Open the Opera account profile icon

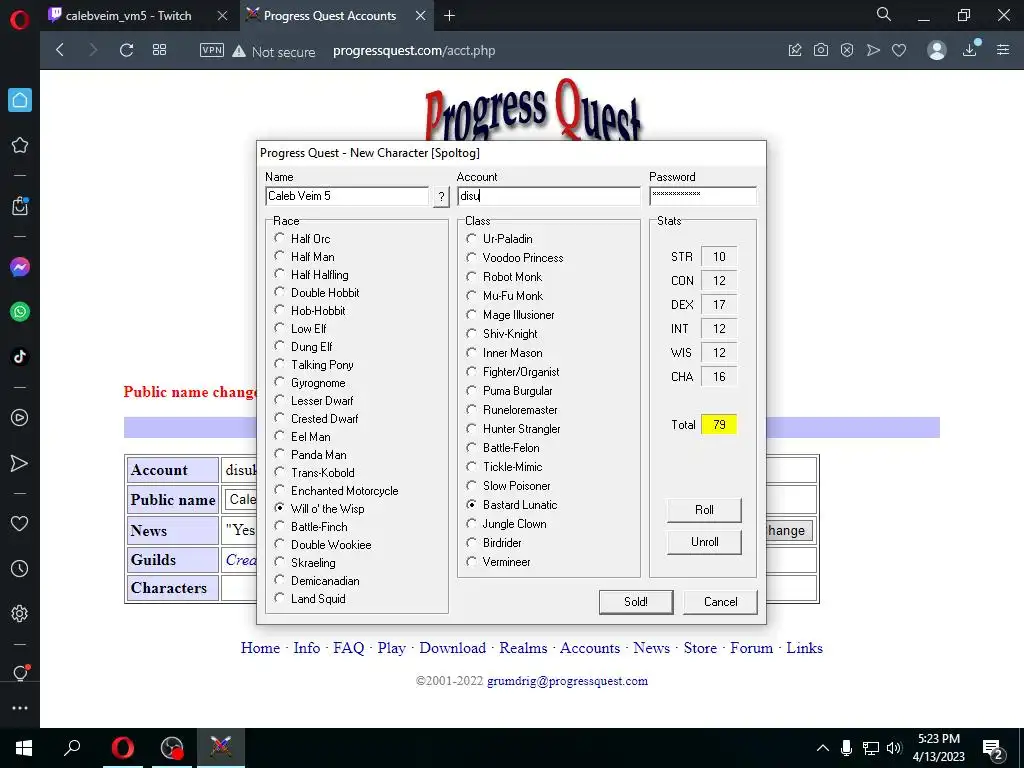[937, 50]
